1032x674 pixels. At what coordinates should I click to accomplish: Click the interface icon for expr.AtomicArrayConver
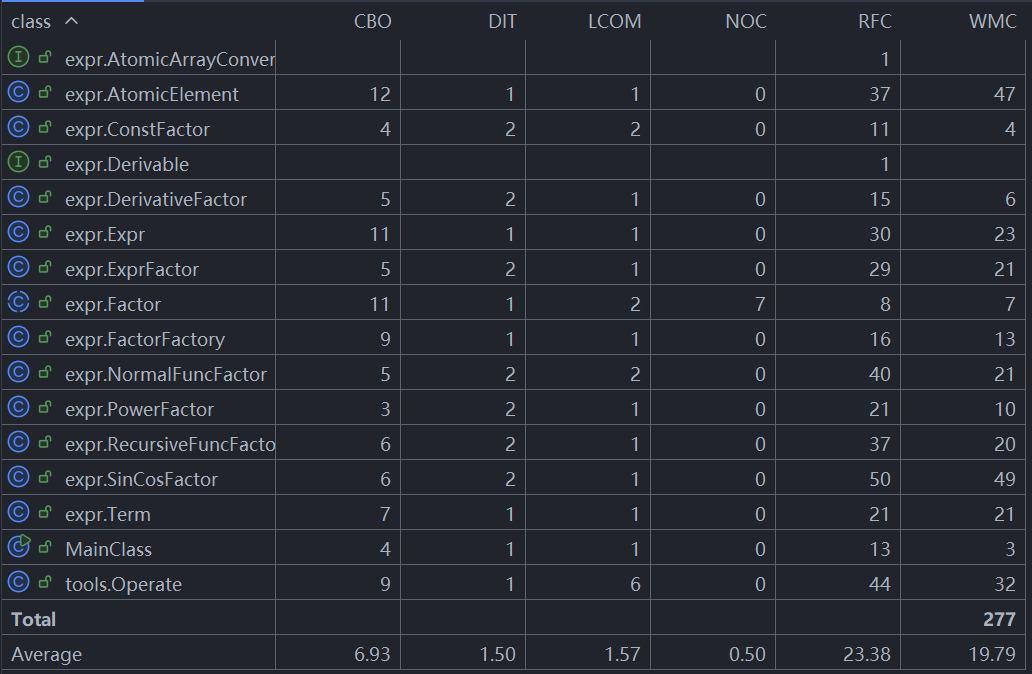coord(18,57)
